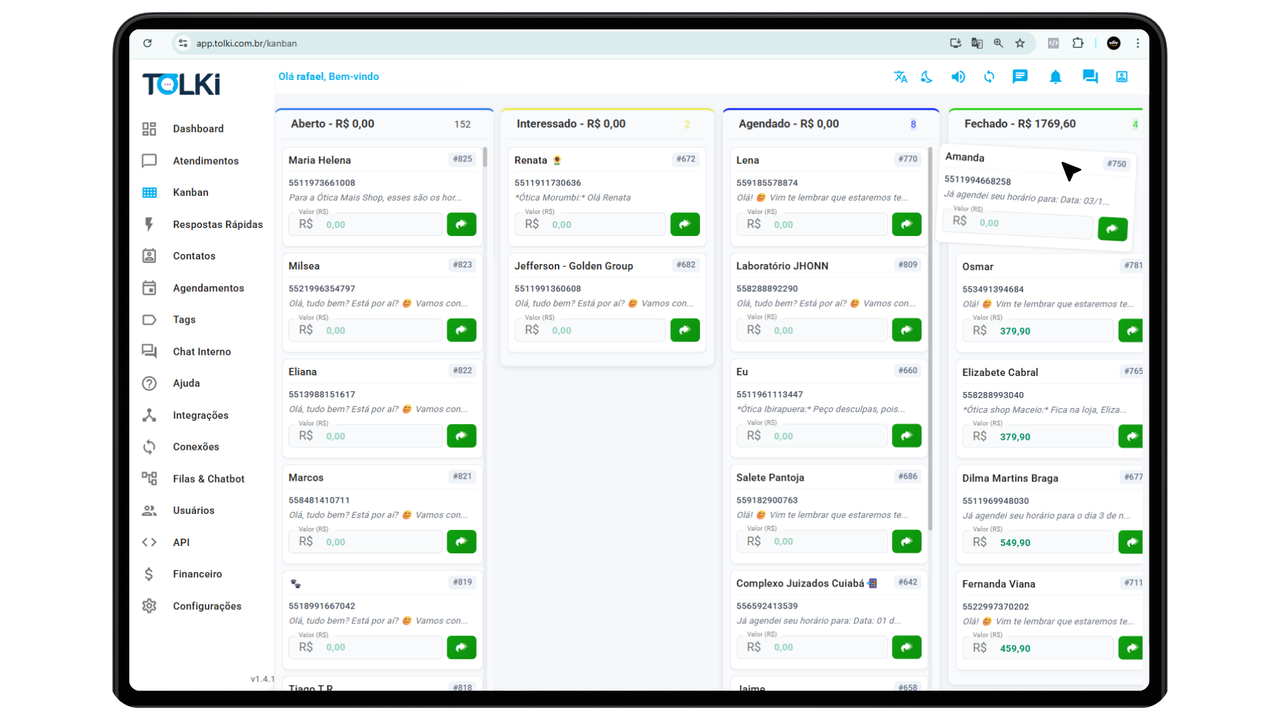The width and height of the screenshot is (1280, 720).
Task: Click ticket number #825 badge
Action: click(462, 159)
